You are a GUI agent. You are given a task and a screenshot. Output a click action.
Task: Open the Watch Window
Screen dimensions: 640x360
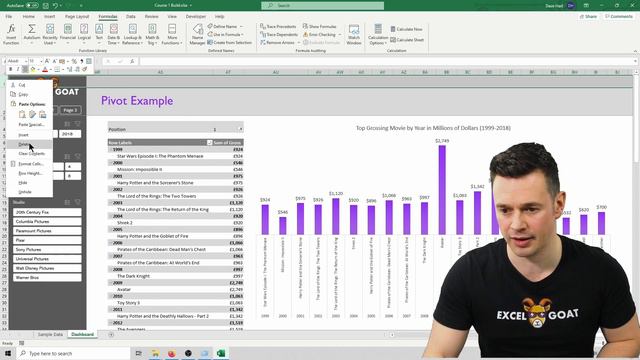coord(354,34)
